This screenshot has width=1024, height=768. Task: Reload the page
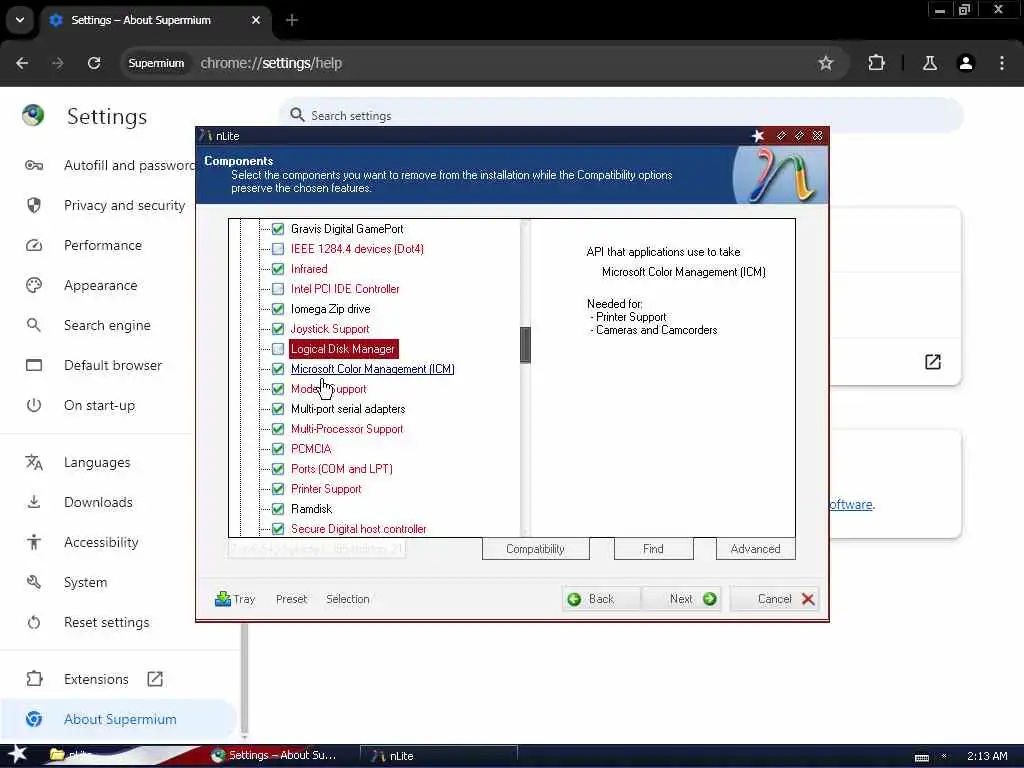[94, 63]
